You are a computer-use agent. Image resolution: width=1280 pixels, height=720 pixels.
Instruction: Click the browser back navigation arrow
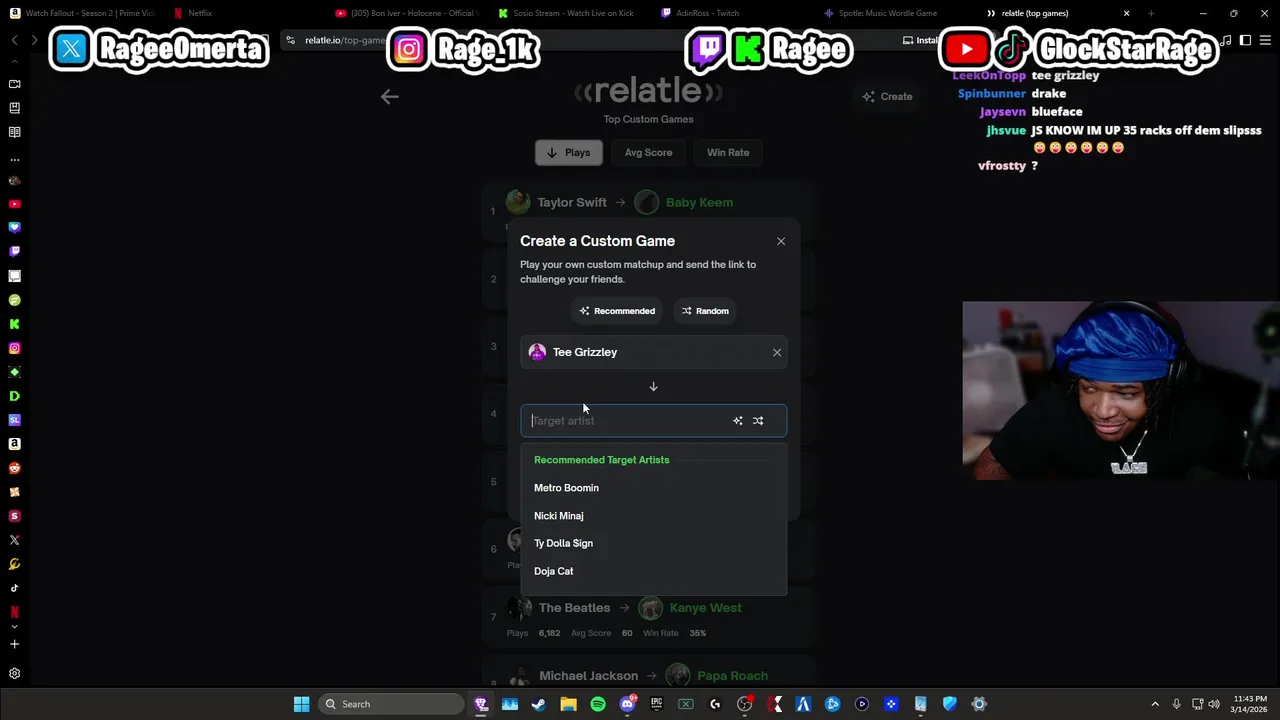(14, 40)
